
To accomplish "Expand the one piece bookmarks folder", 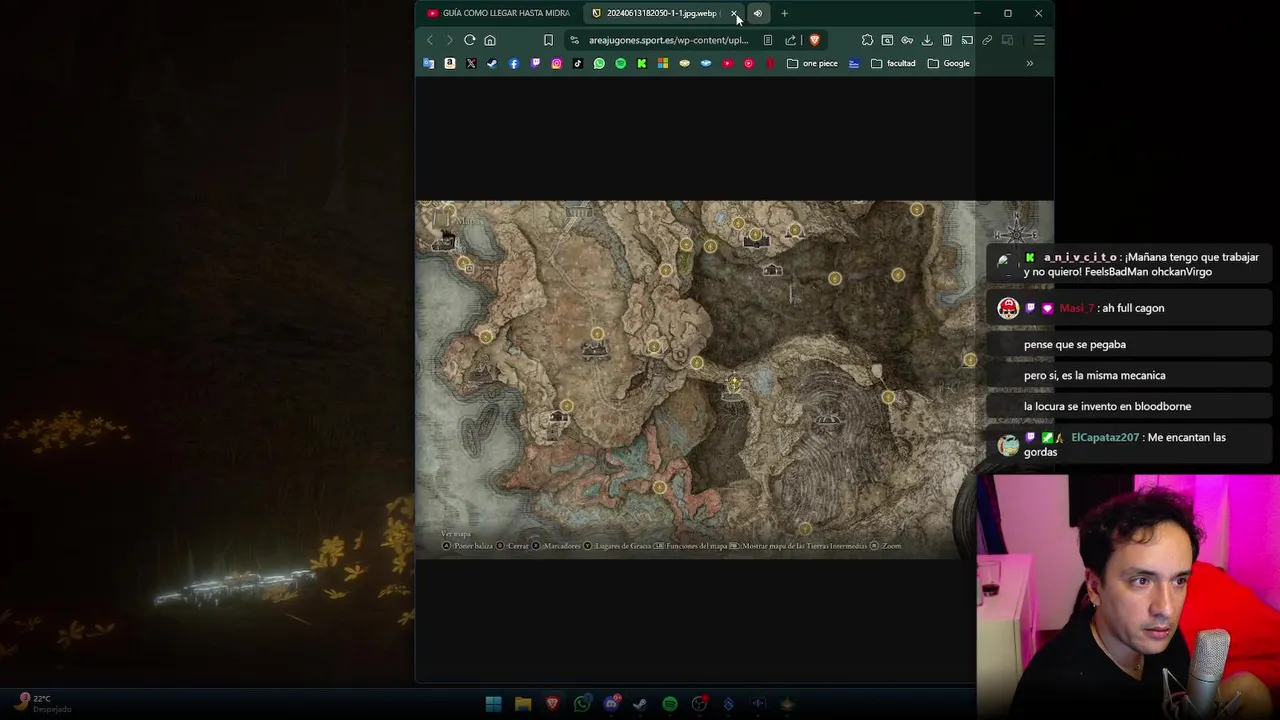I will pyautogui.click(x=812, y=63).
